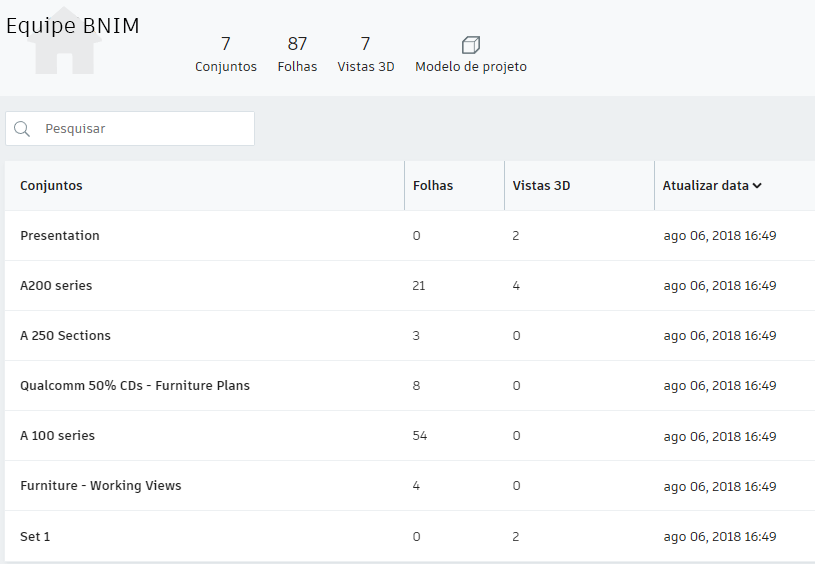Click the Equipe BNIM project title
The height and width of the screenshot is (564, 815).
pyautogui.click(x=73, y=26)
